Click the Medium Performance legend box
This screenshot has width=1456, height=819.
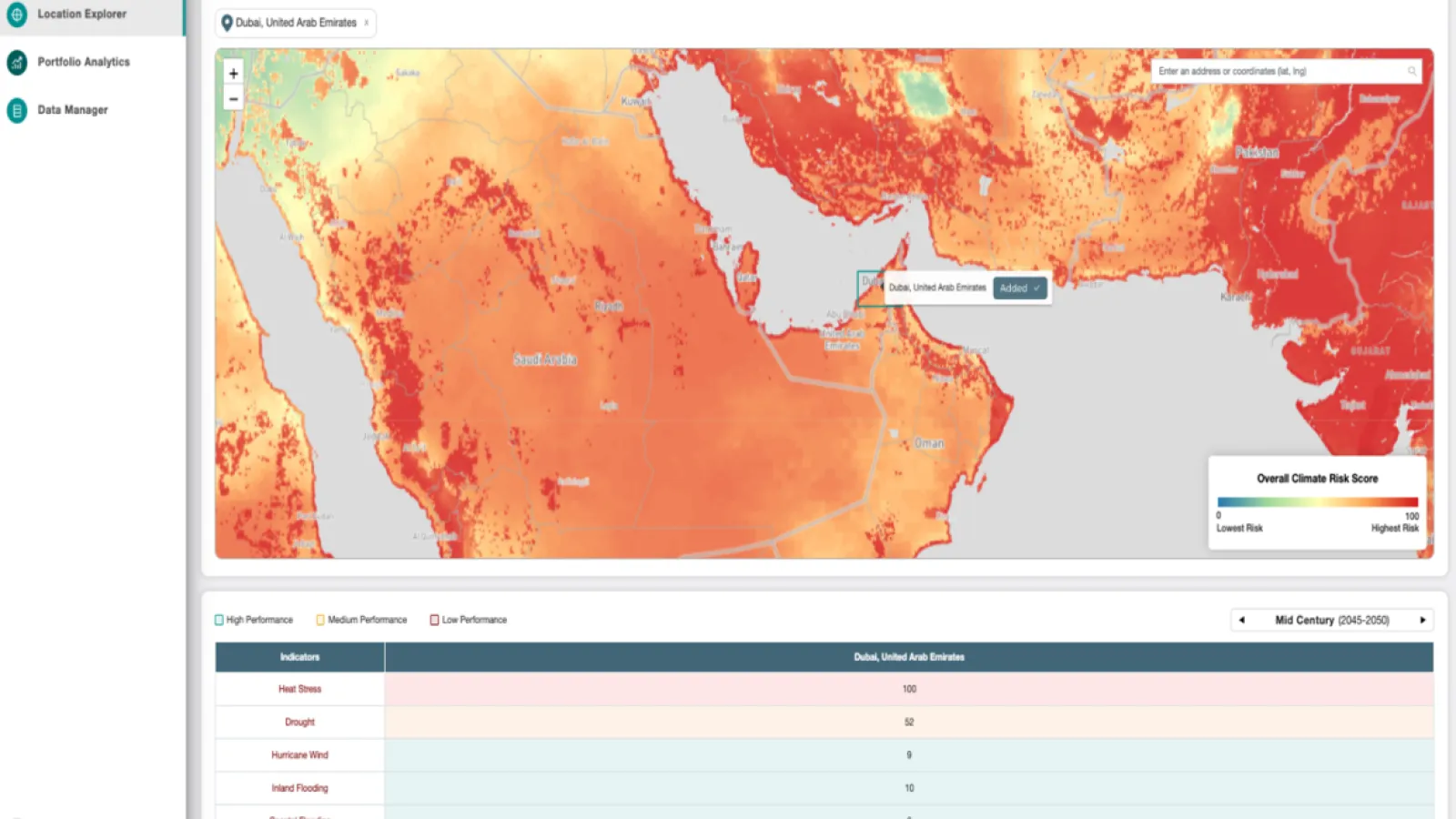coord(320,620)
